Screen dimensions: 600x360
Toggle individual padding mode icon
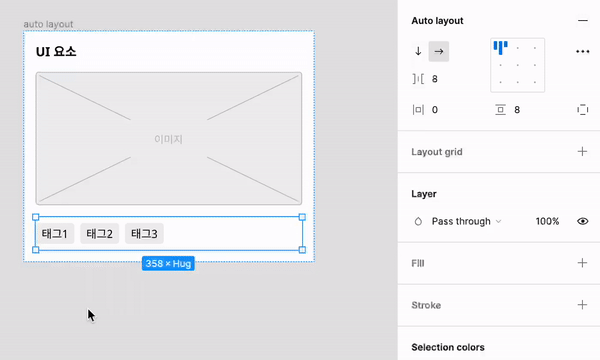tap(582, 110)
